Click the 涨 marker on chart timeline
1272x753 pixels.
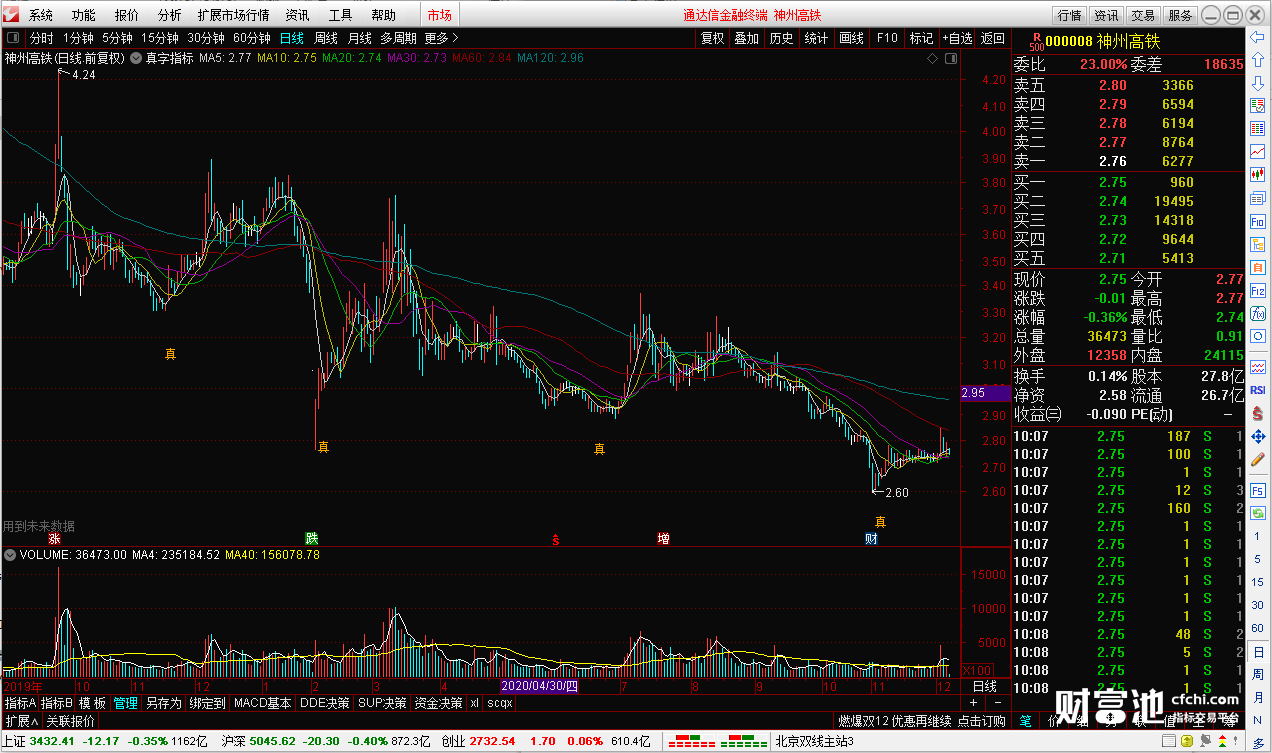pos(54,539)
